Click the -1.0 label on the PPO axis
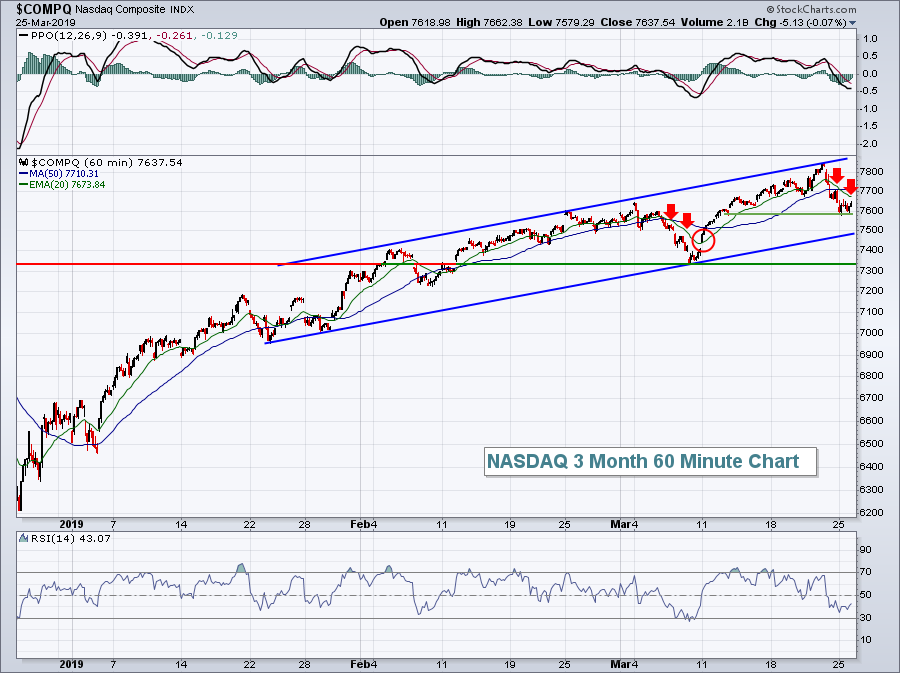This screenshot has width=900, height=673. coord(867,108)
